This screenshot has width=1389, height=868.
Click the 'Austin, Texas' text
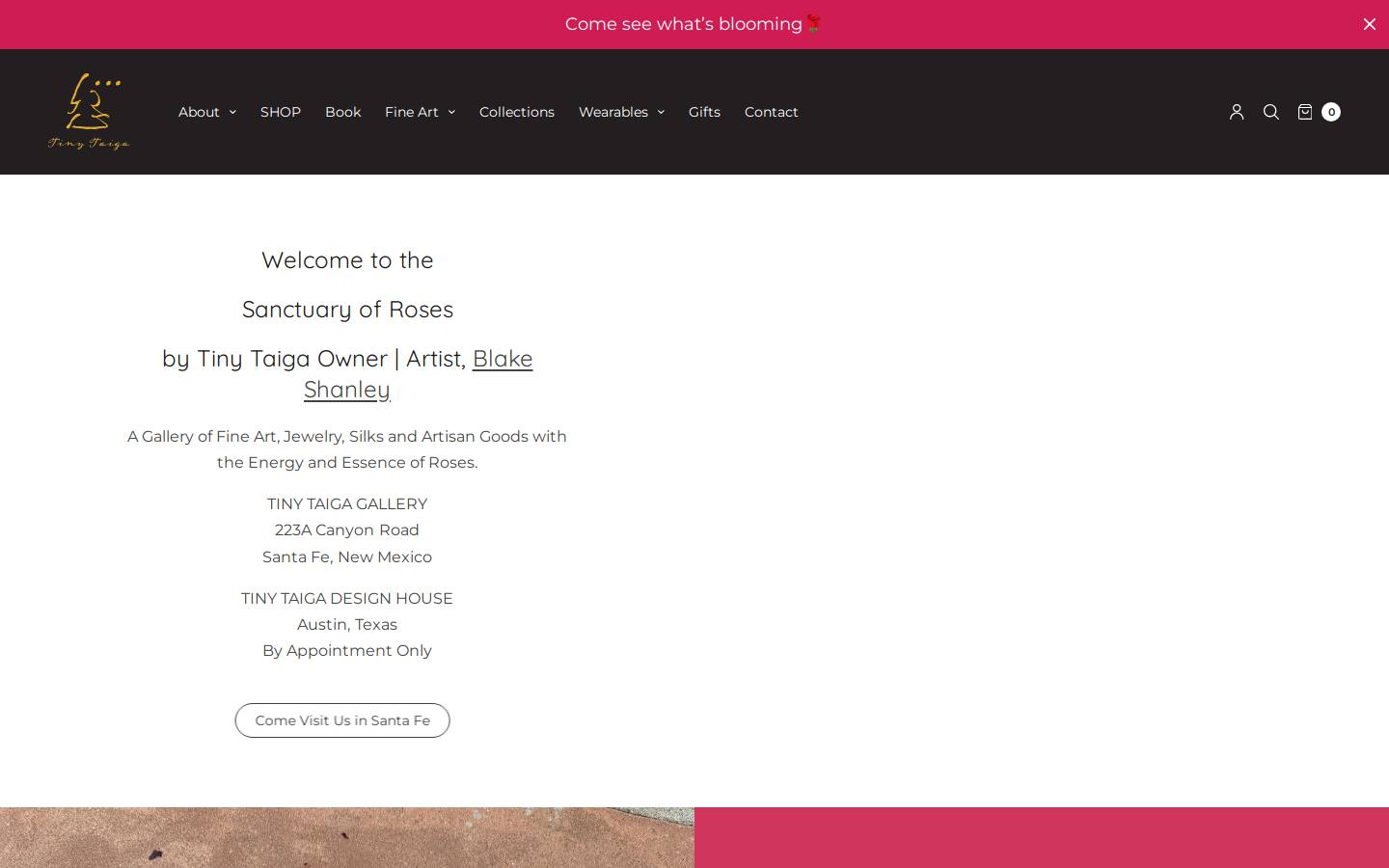[347, 625]
